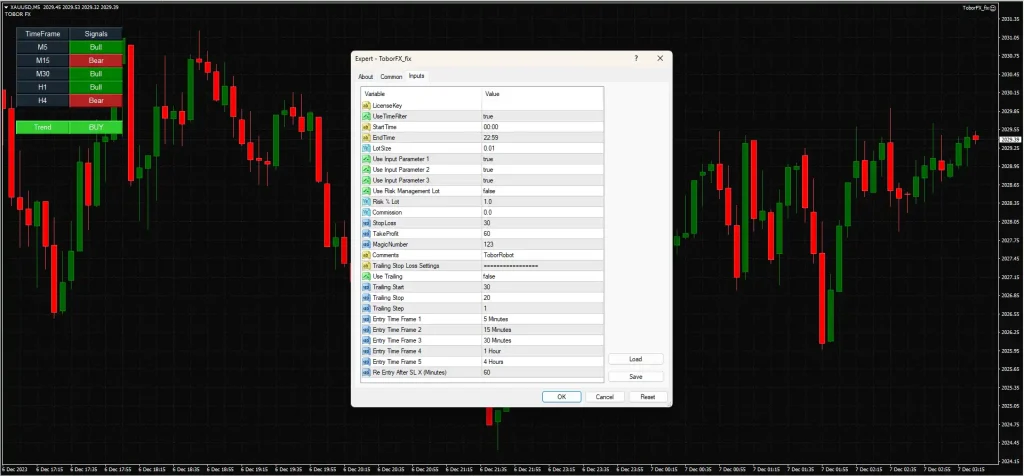Toggle the UseTimeFilter value true
Viewport: 1024px width, 476px height.
(x=542, y=116)
